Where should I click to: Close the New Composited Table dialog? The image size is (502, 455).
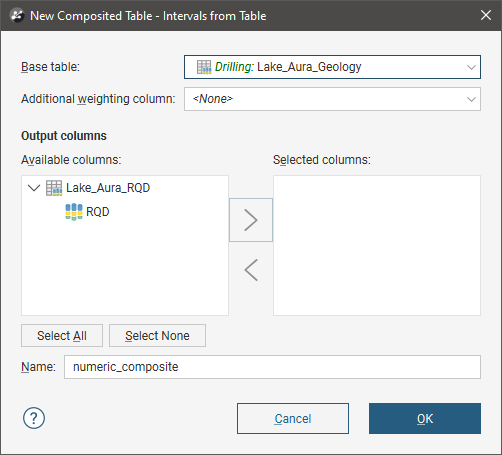[x=486, y=15]
